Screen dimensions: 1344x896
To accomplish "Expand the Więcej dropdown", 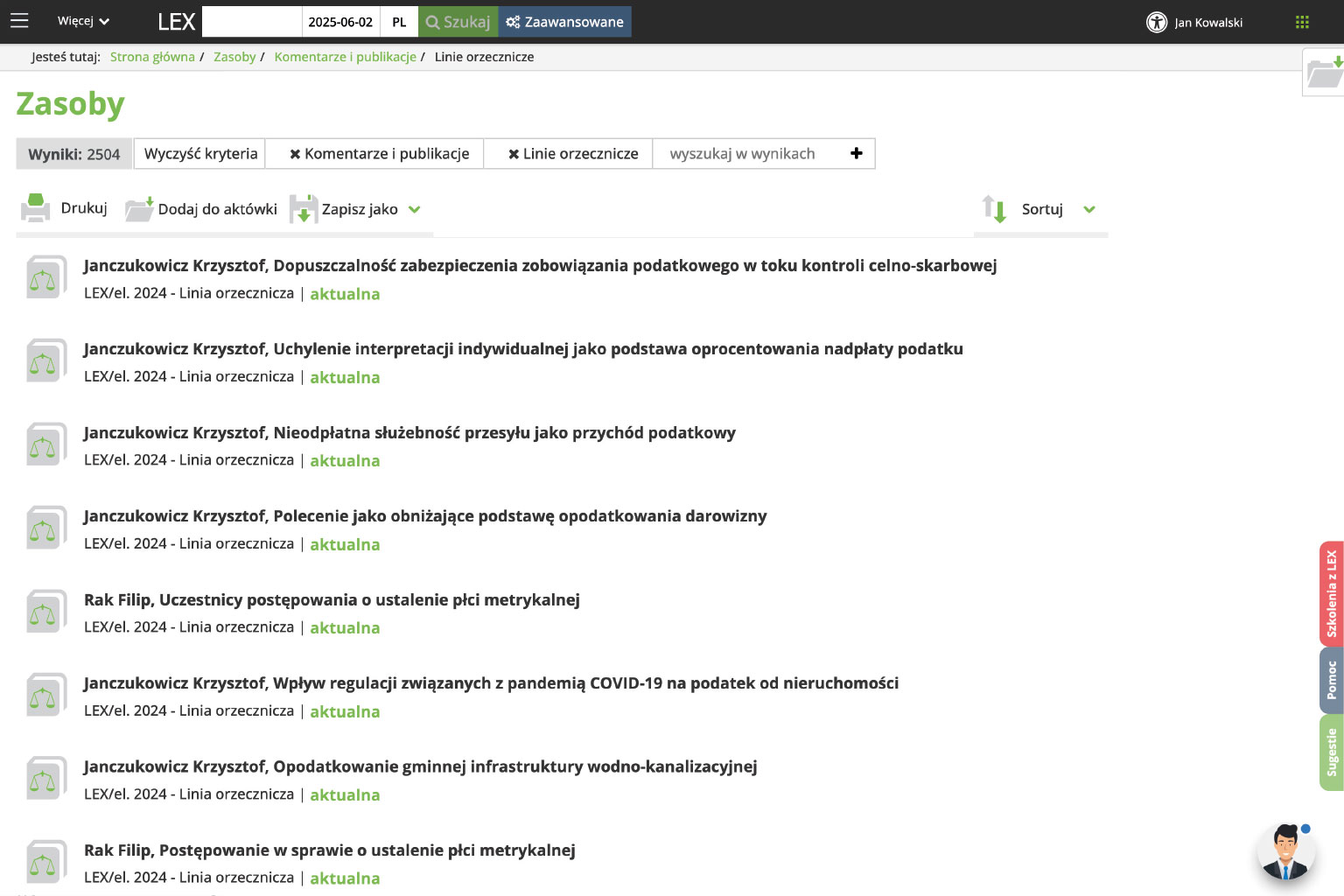I will (x=83, y=21).
